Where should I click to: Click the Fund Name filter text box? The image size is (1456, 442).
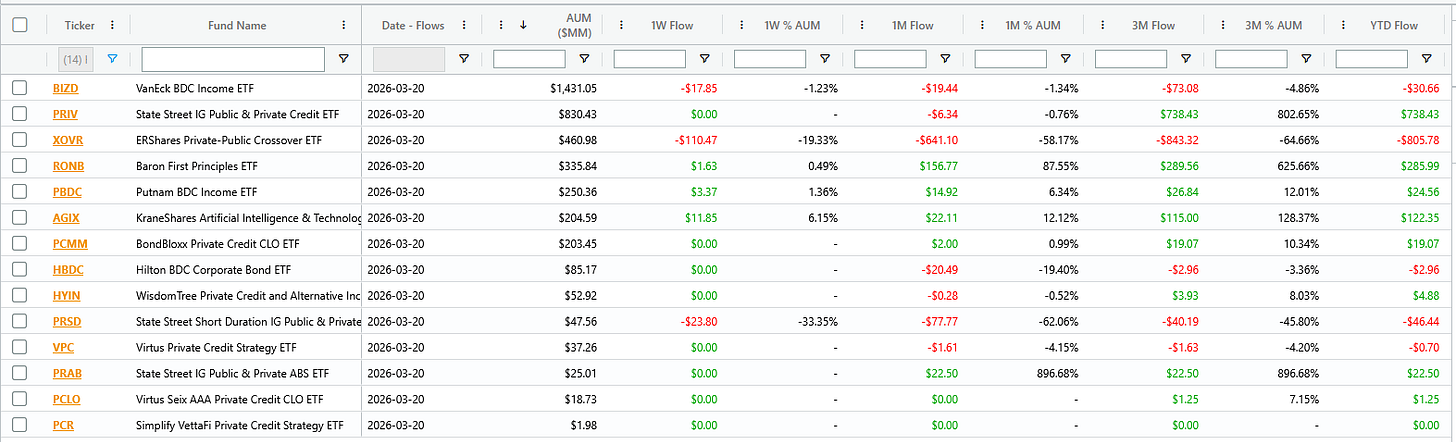click(x=233, y=59)
